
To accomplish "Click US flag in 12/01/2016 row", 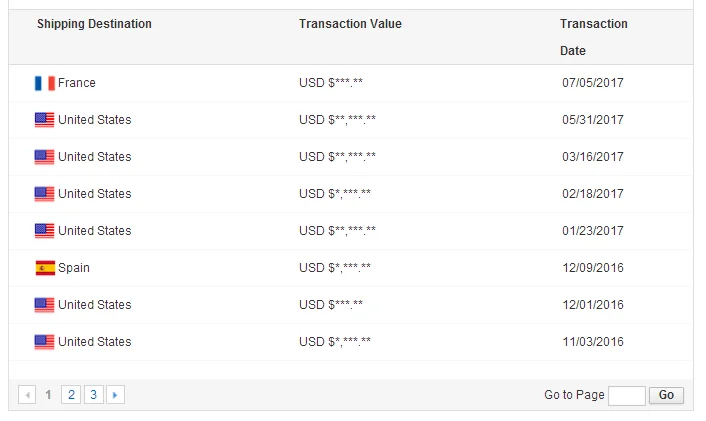I will pyautogui.click(x=44, y=305).
